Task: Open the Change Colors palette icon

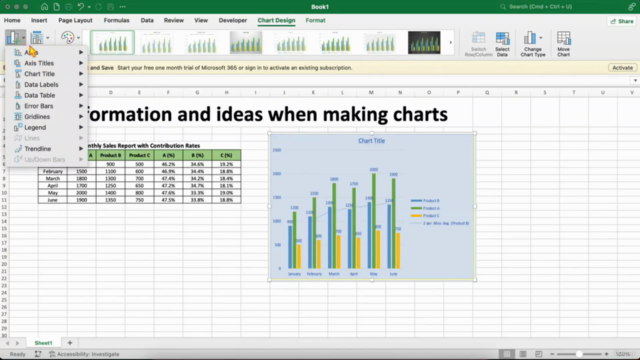Action: 67,38
